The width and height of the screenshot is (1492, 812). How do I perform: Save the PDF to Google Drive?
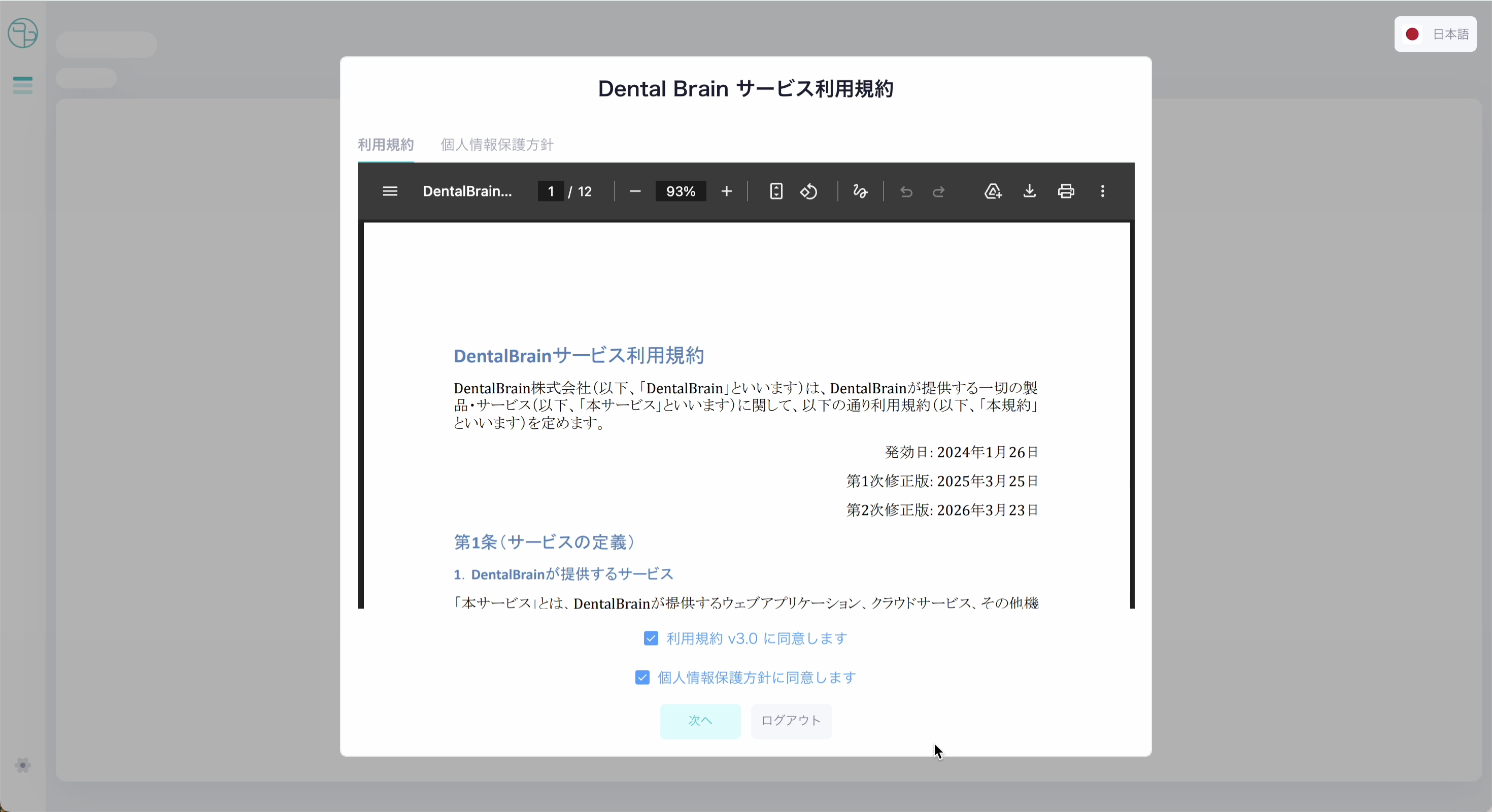click(993, 192)
